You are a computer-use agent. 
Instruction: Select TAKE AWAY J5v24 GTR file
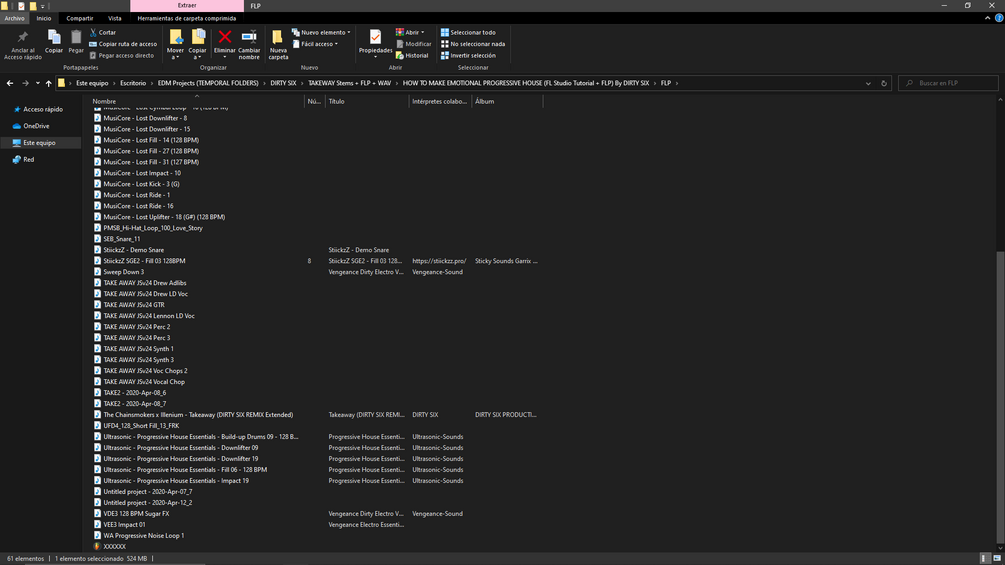click(x=133, y=305)
